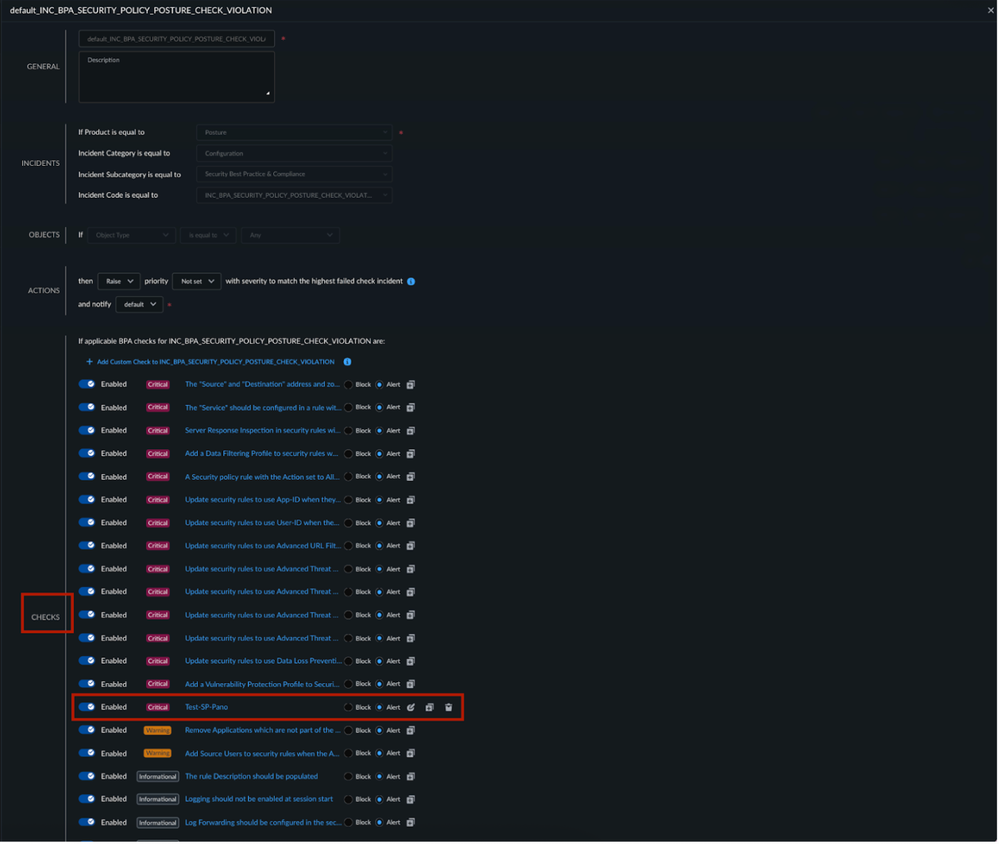
Task: Open the Server Response Inspection check link
Action: click(262, 431)
